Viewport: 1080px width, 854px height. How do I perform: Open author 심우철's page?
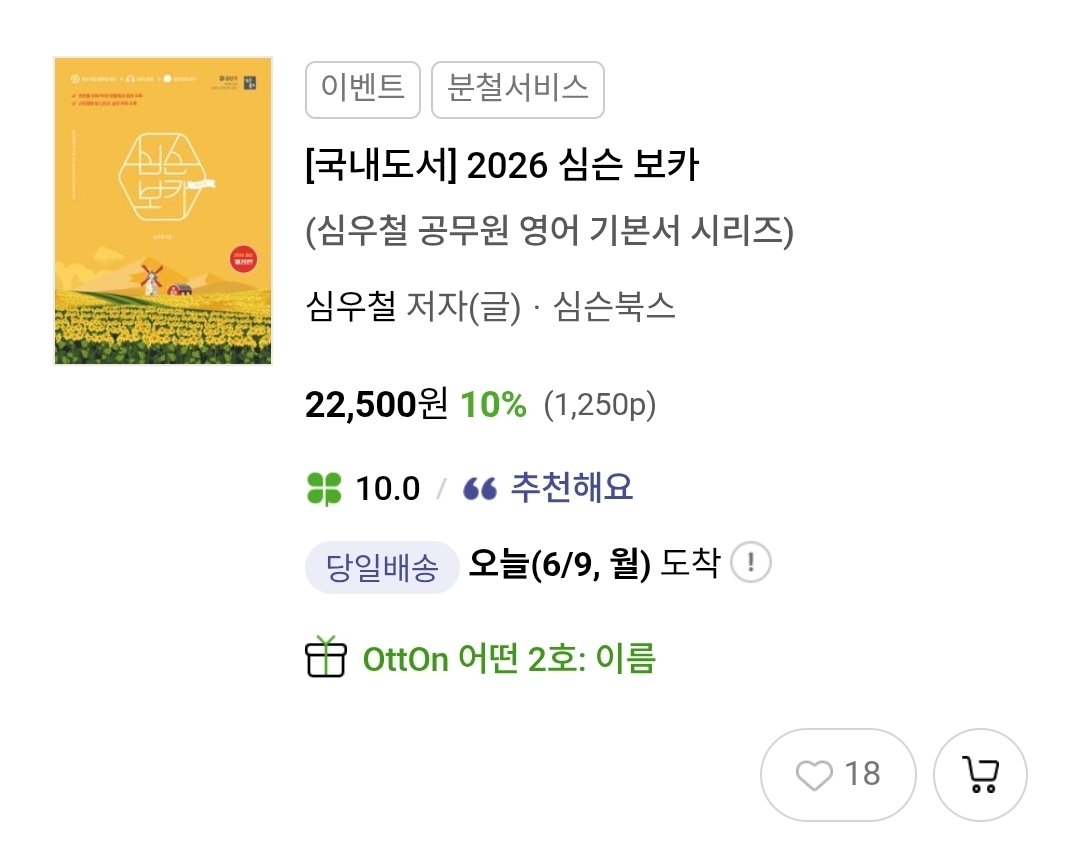point(351,306)
